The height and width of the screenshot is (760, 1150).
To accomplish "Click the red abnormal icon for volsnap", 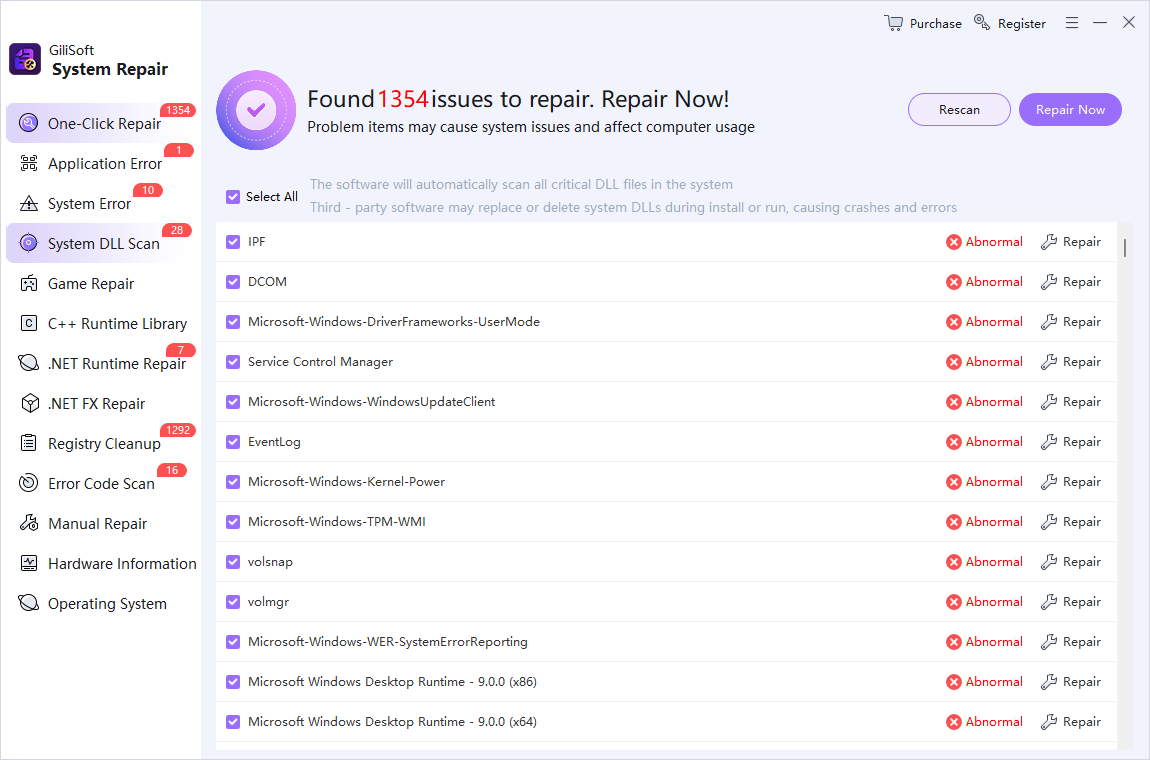I will pyautogui.click(x=953, y=562).
